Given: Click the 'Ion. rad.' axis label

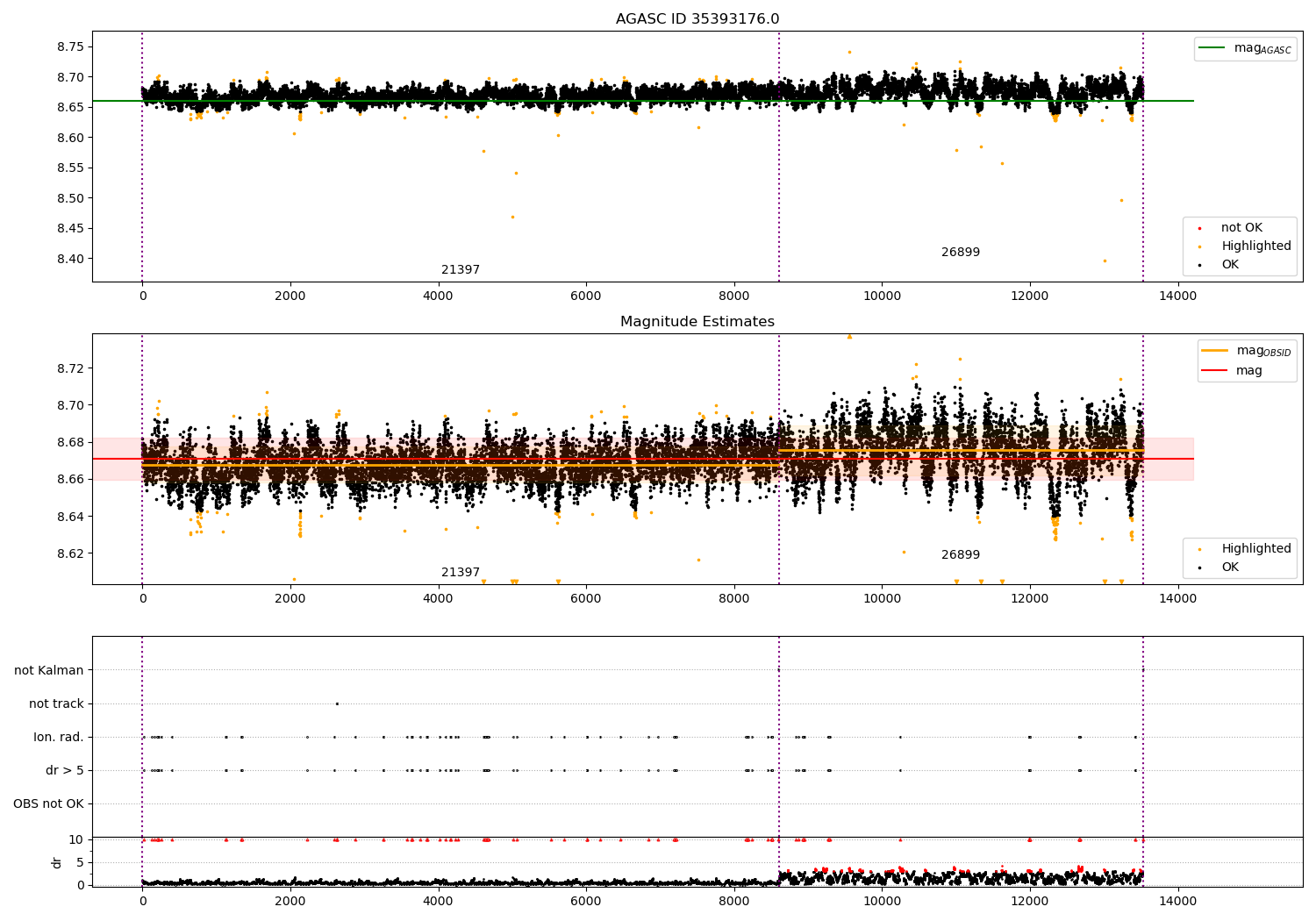Looking at the screenshot, I should pyautogui.click(x=59, y=737).
